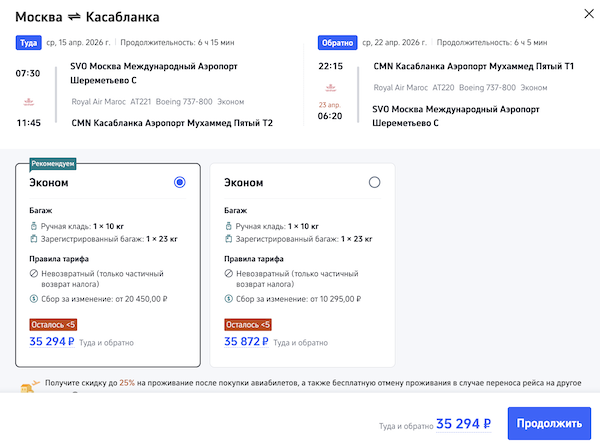Click registered baggage icon in first fare card
The width and height of the screenshot is (600, 443).
[x=33, y=240]
